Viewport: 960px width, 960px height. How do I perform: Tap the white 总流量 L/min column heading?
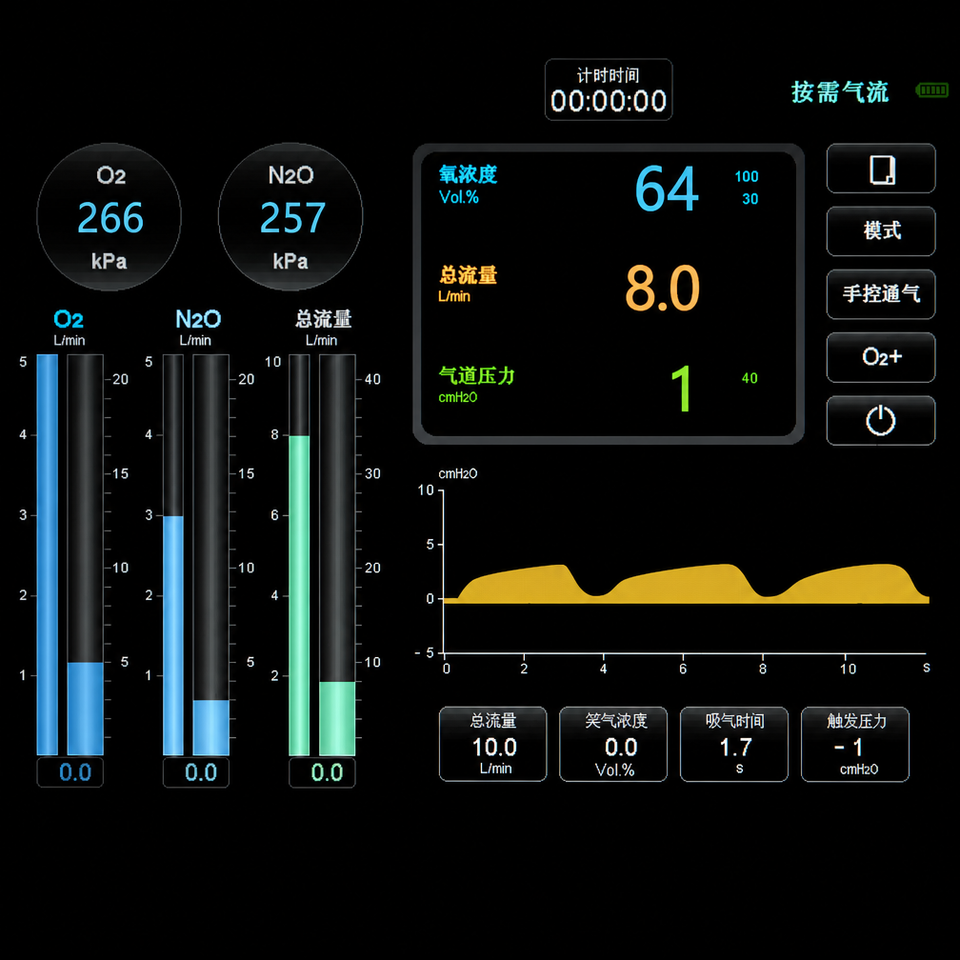coord(323,328)
